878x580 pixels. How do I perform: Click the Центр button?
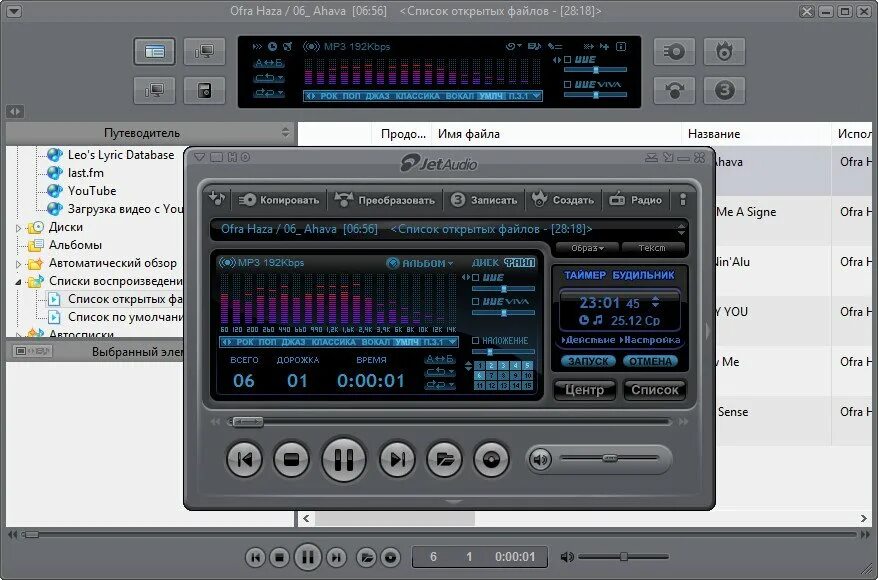click(x=585, y=390)
